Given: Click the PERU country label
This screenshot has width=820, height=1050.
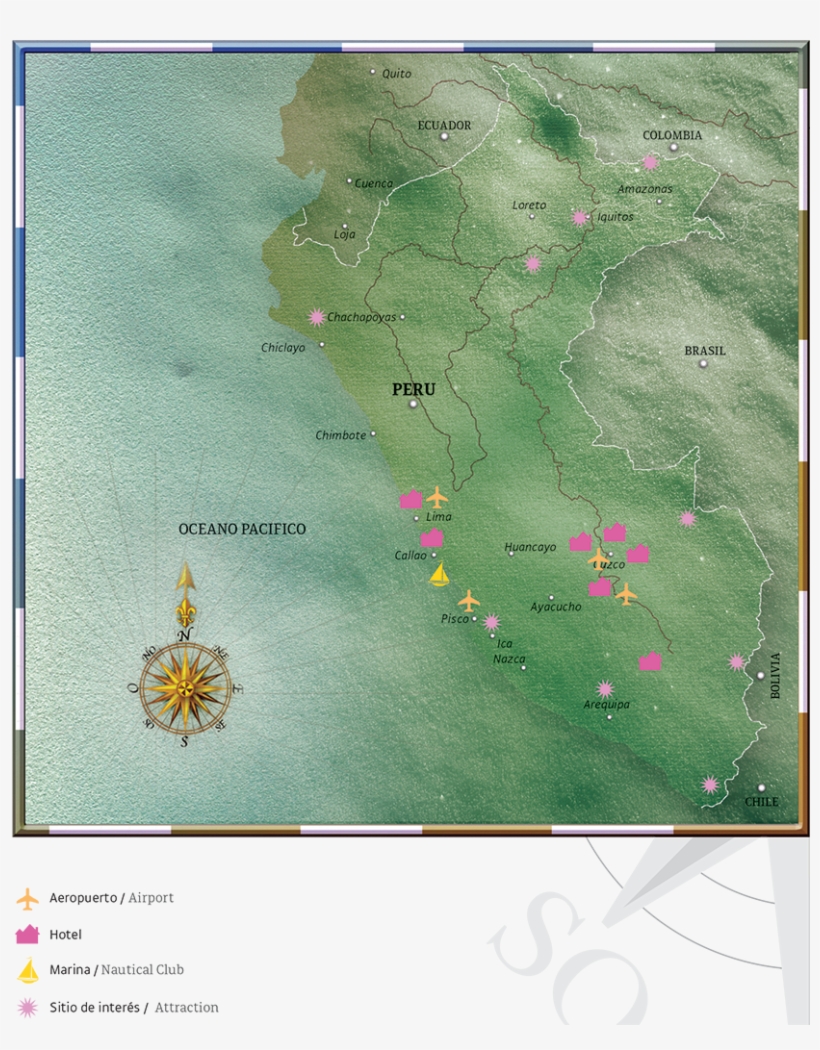Looking at the screenshot, I should point(414,389).
